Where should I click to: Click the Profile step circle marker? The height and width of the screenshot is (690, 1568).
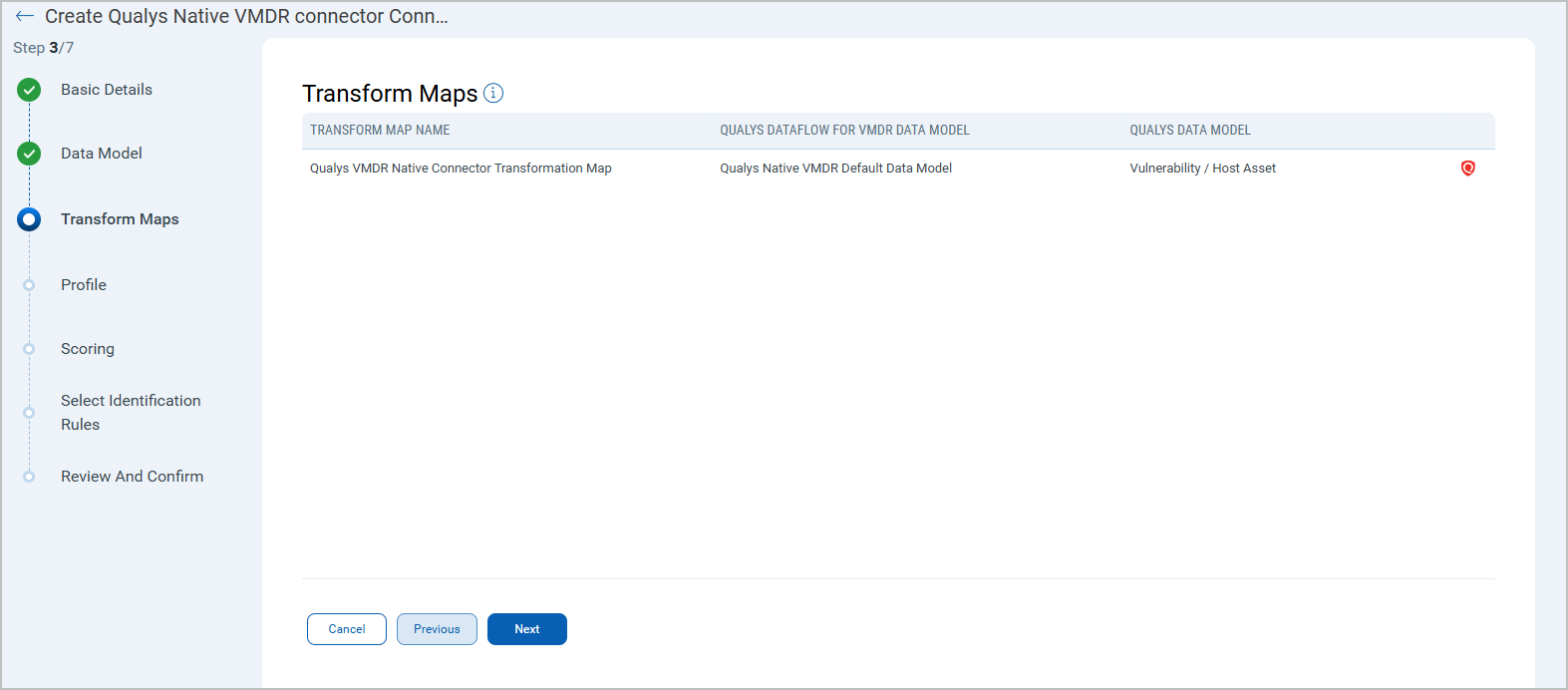(29, 285)
